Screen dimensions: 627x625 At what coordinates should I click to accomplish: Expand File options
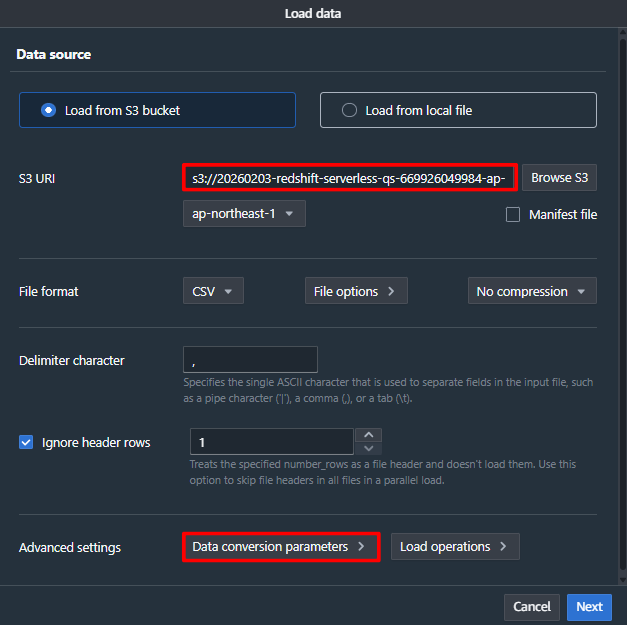pyautogui.click(x=354, y=291)
